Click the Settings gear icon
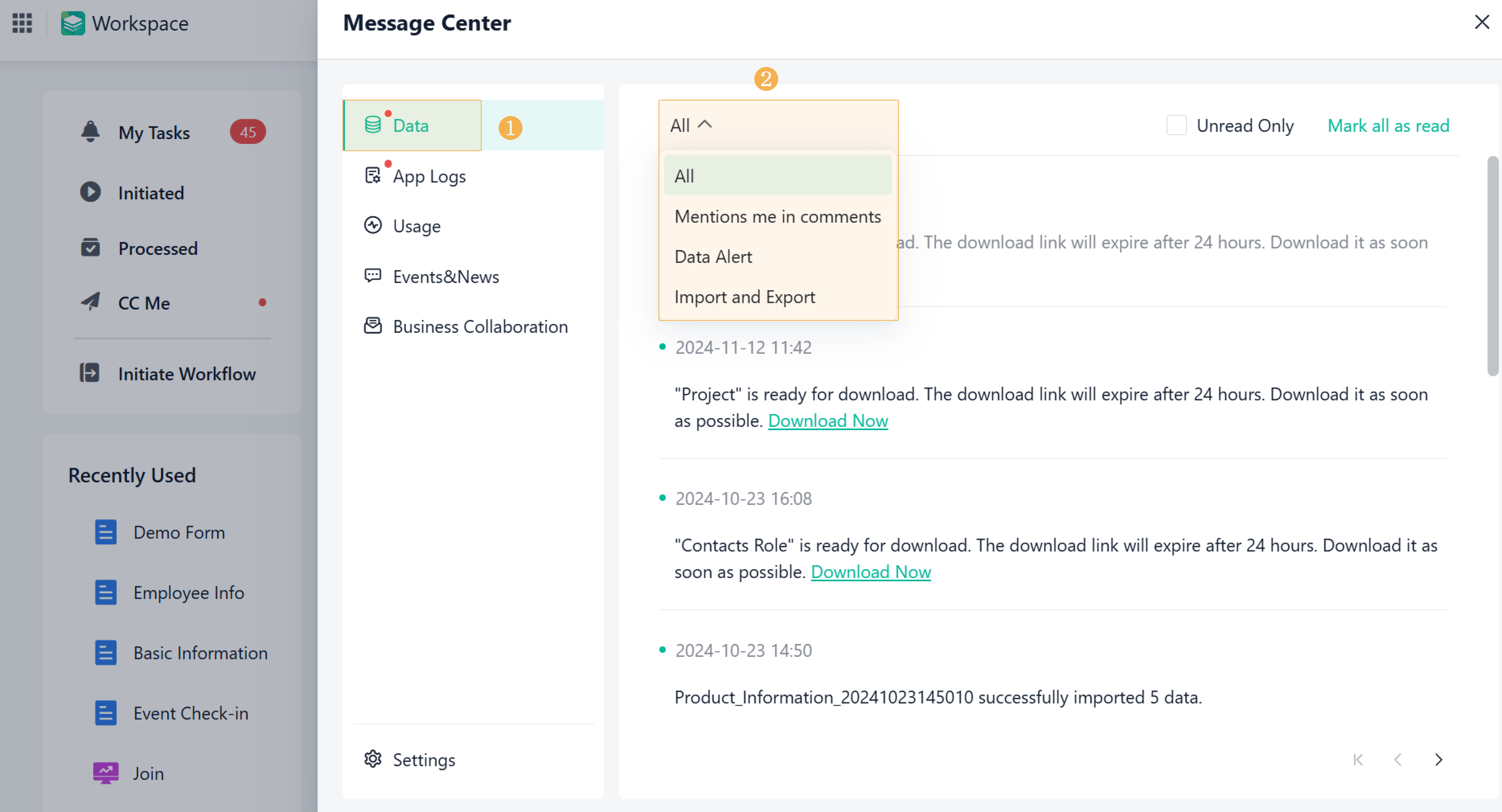The image size is (1502, 812). pos(373,759)
